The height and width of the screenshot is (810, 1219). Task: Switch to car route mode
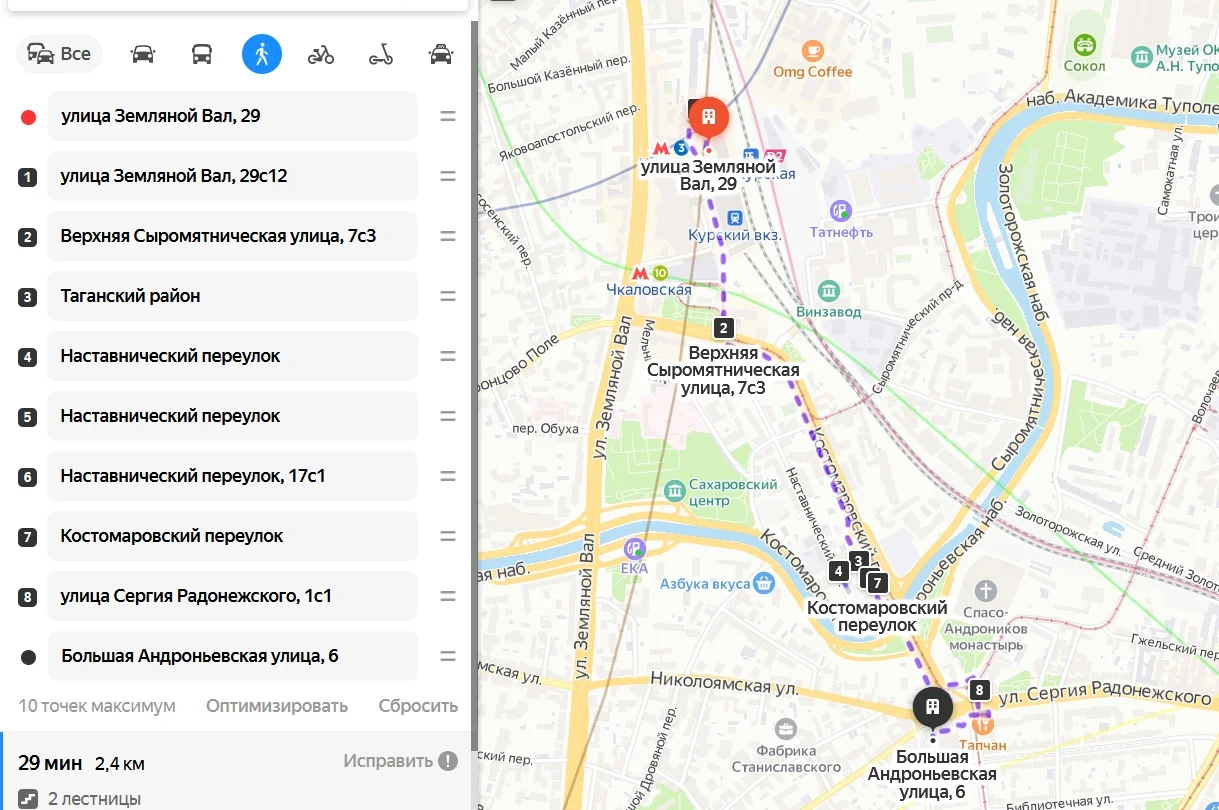click(x=143, y=54)
